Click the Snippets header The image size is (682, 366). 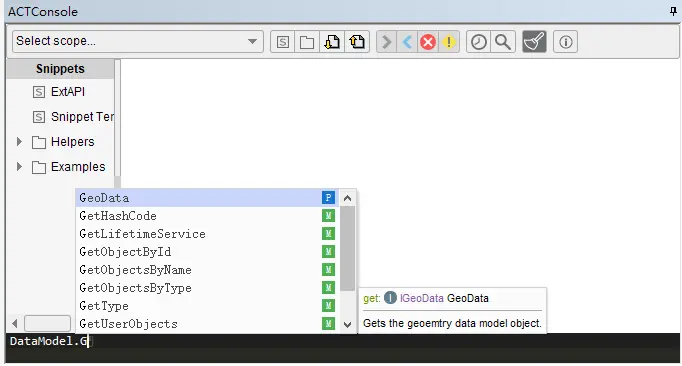(x=60, y=69)
